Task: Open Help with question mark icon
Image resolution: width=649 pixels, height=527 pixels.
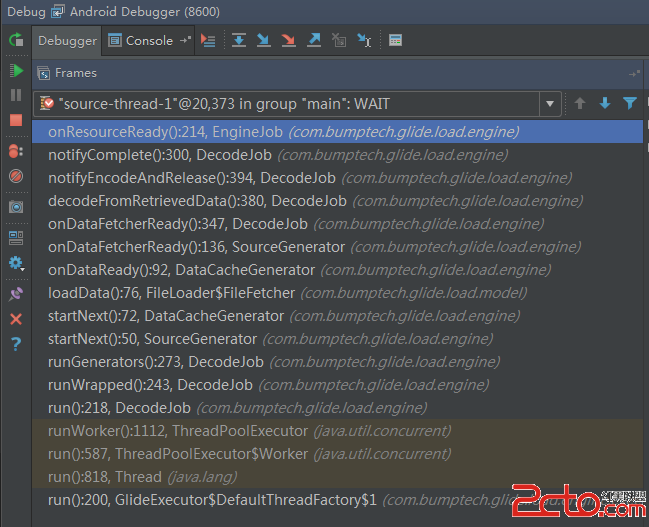Action: pos(16,344)
